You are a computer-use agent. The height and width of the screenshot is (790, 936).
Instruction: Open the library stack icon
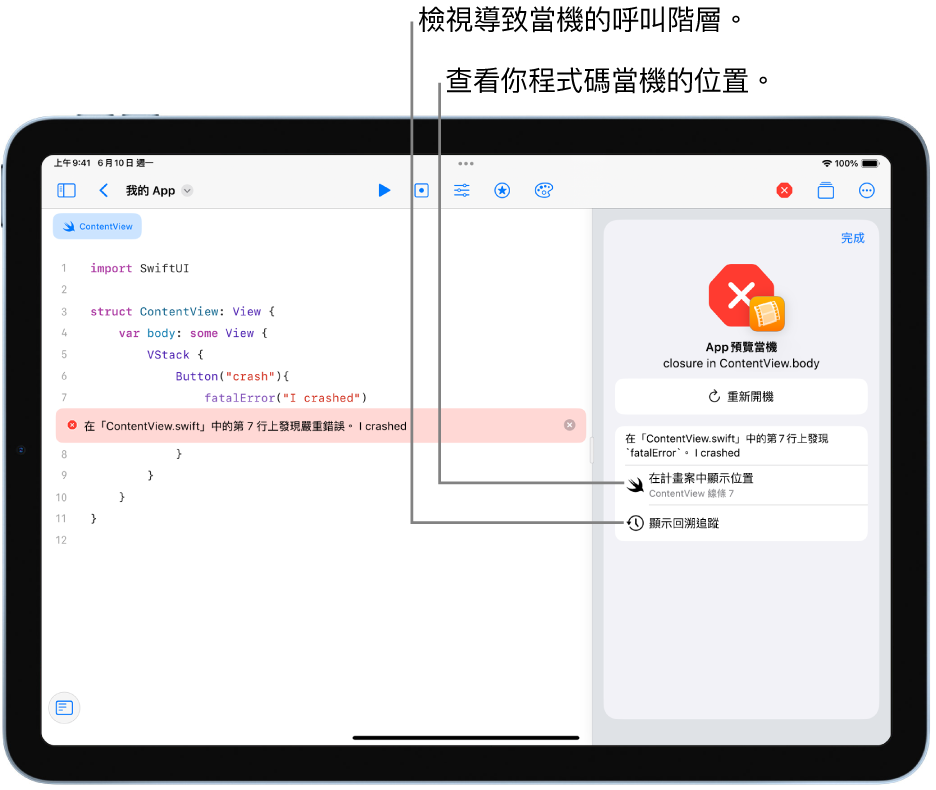tap(826, 190)
